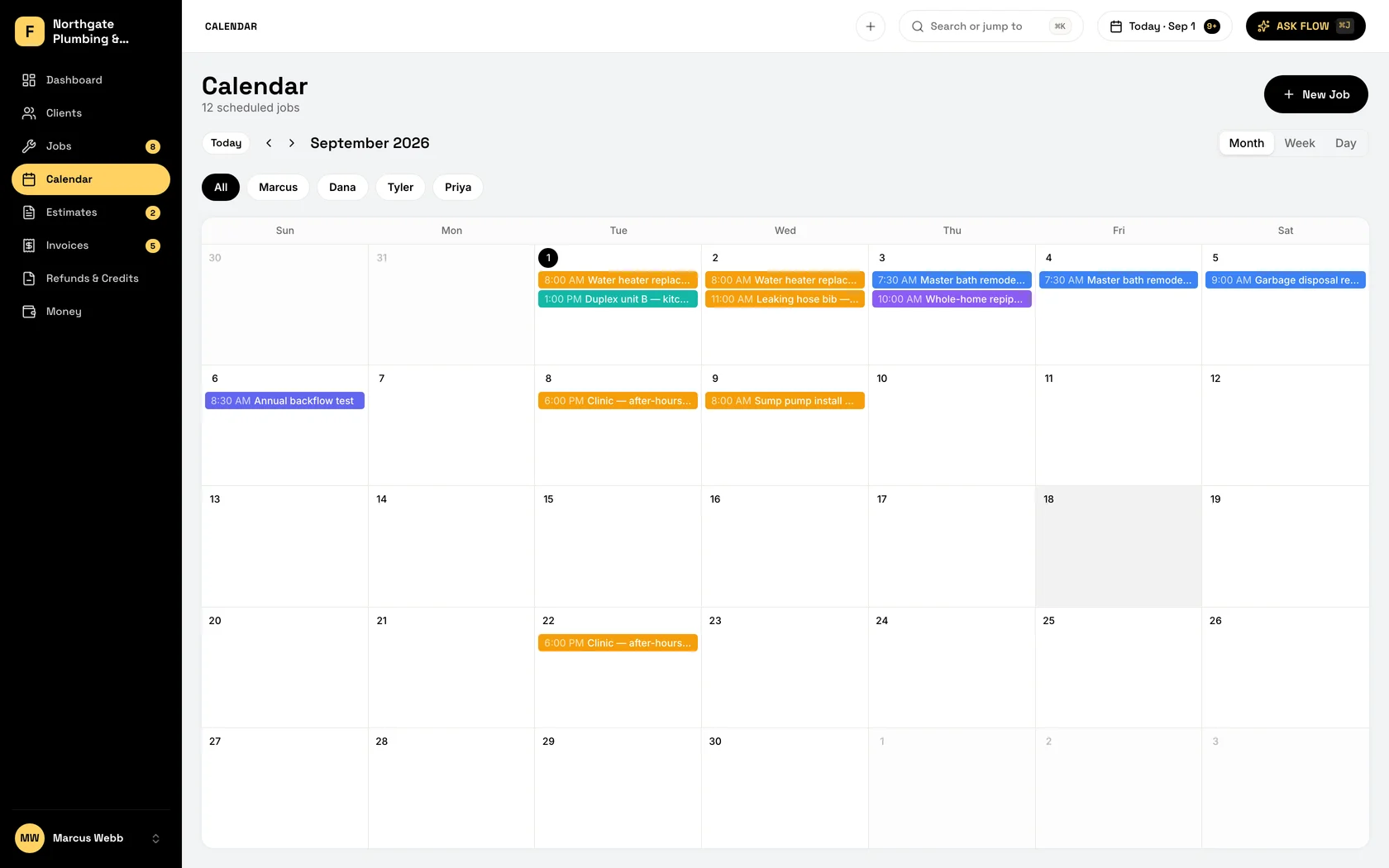This screenshot has width=1389, height=868.
Task: Click the New Job button
Action: 1315,94
